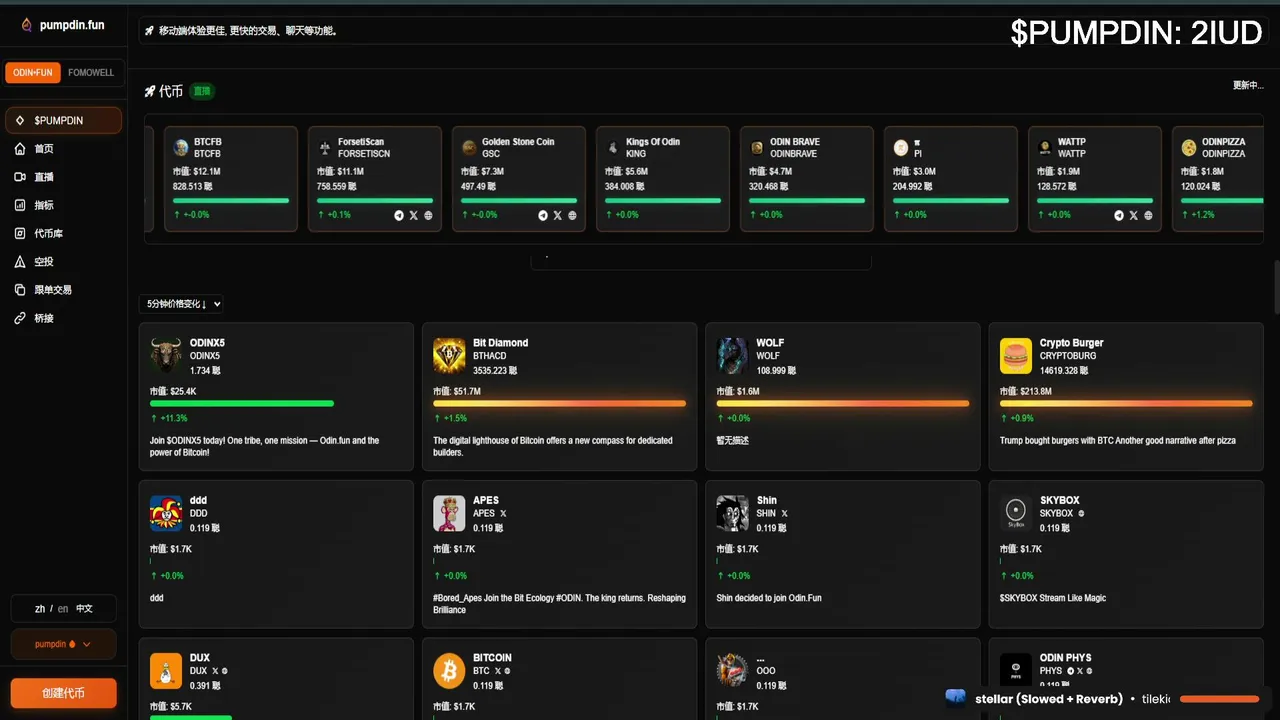This screenshot has height=720, width=1280.
Task: Open Golden Stone Coin's X icon
Action: (x=558, y=215)
